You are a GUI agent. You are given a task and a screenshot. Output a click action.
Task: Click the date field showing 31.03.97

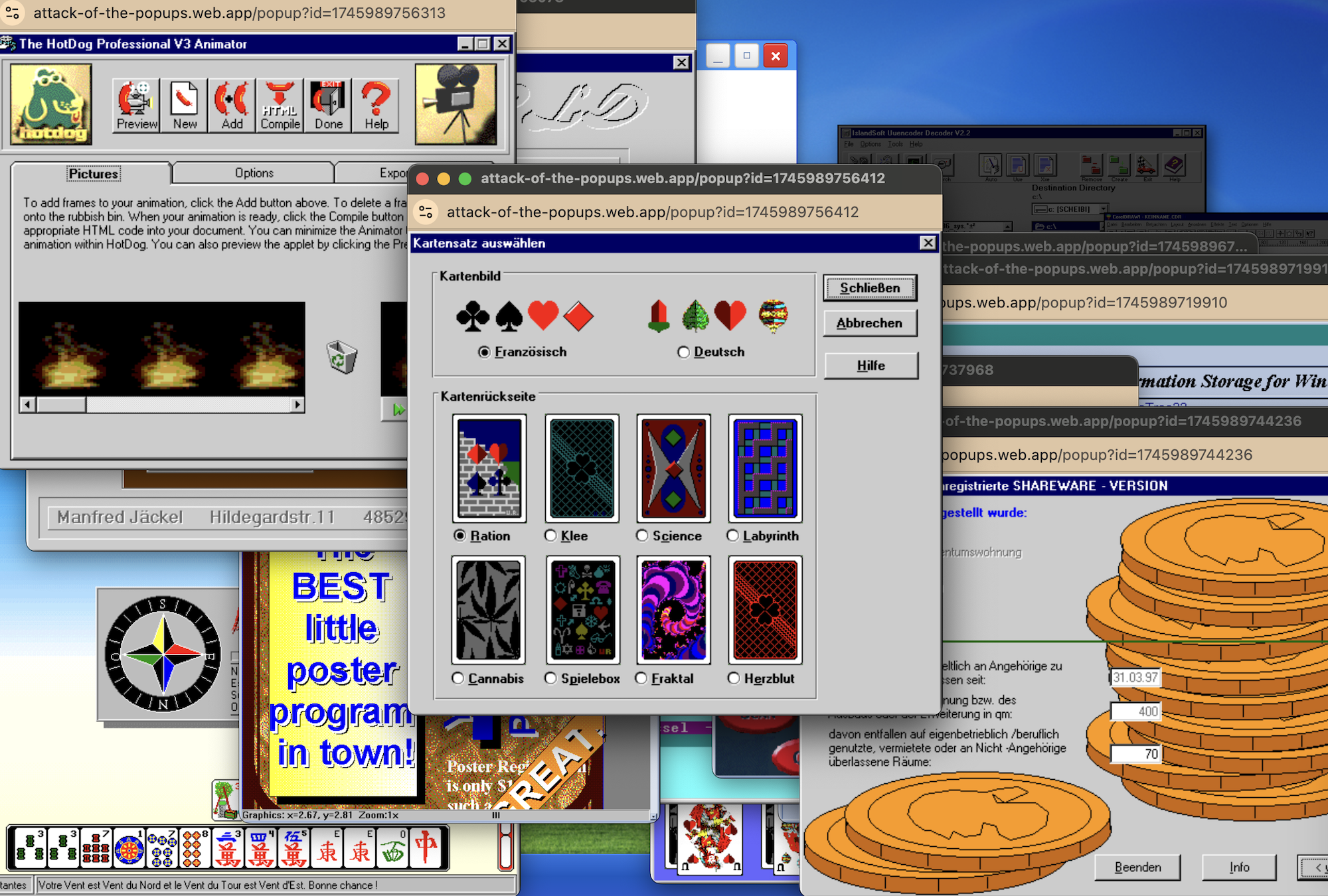pos(1135,677)
